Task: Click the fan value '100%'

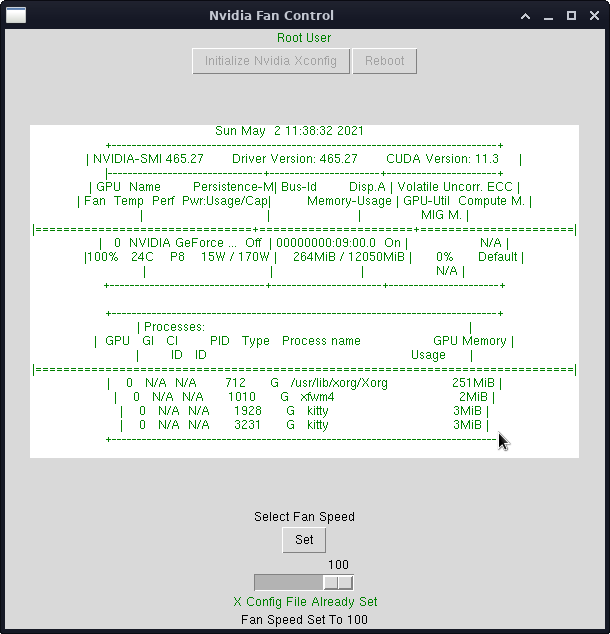Action: pos(103,257)
